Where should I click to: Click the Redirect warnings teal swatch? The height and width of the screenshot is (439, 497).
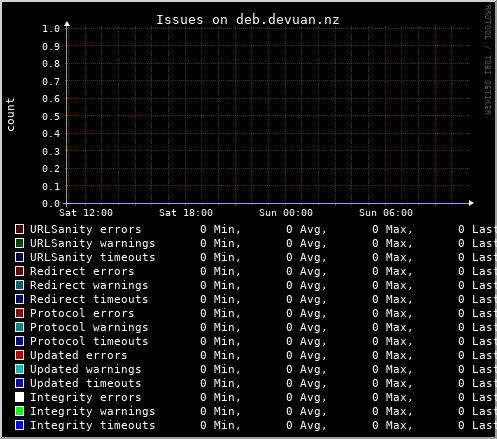point(19,285)
